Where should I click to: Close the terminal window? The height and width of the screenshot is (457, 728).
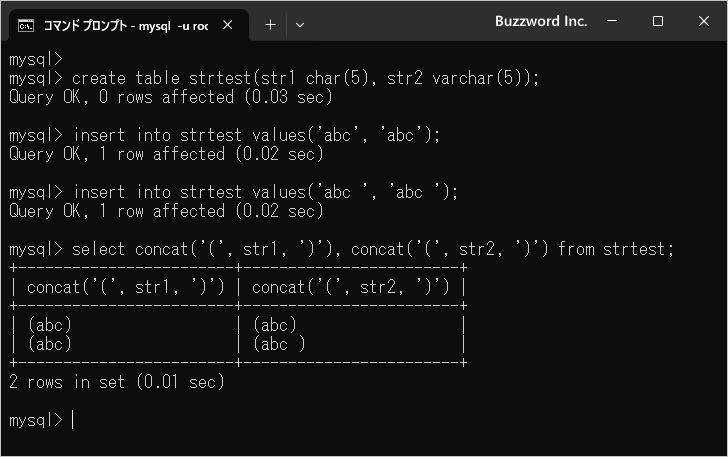704,21
